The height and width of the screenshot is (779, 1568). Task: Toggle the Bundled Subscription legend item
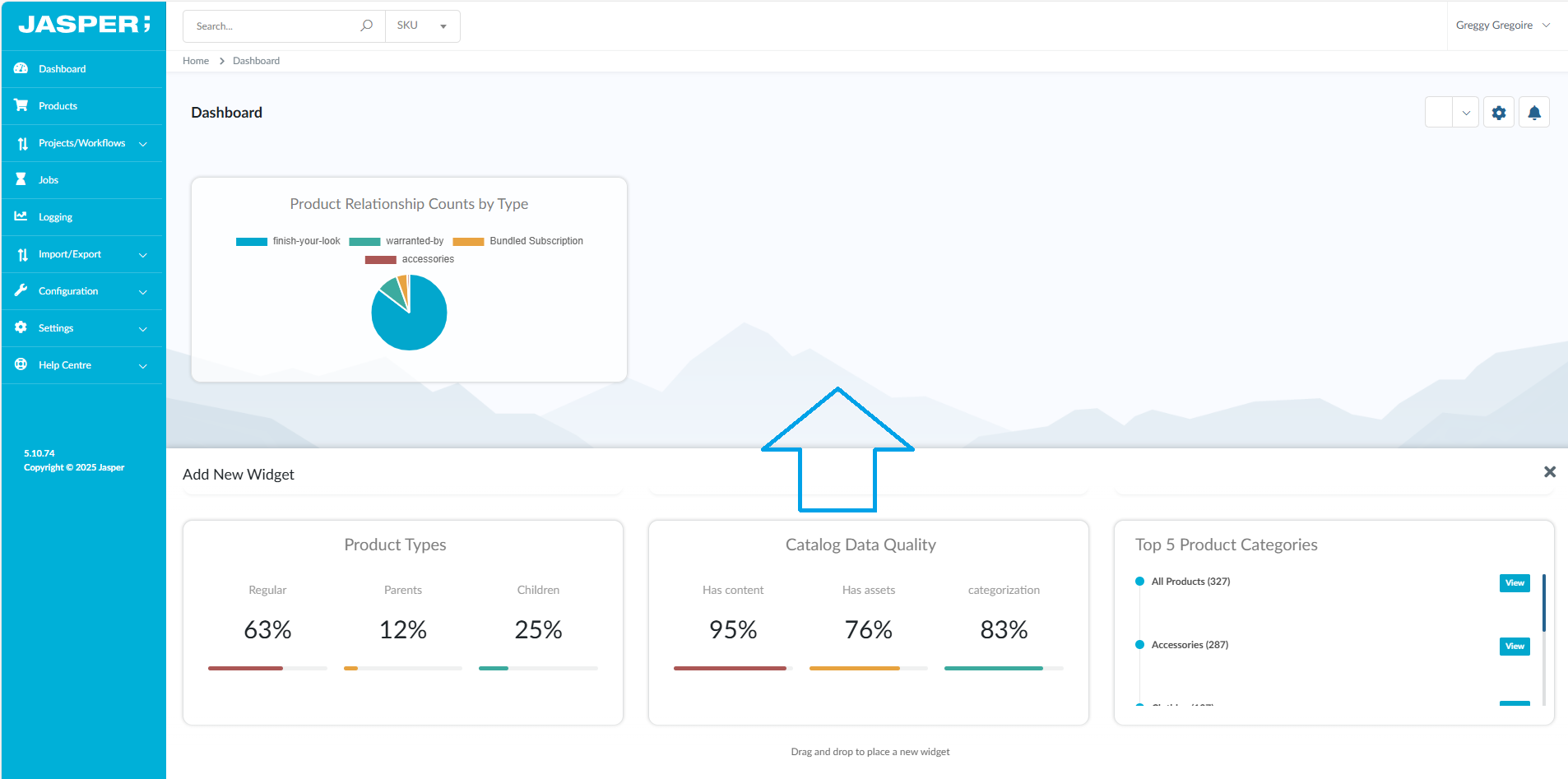518,241
